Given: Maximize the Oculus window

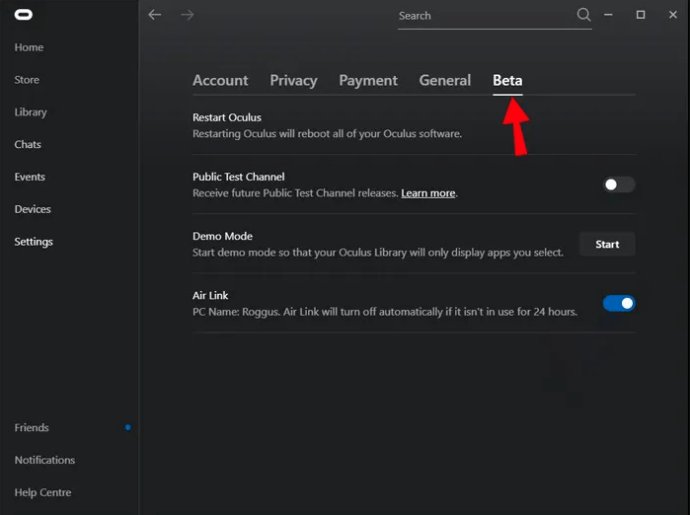Looking at the screenshot, I should coord(641,15).
